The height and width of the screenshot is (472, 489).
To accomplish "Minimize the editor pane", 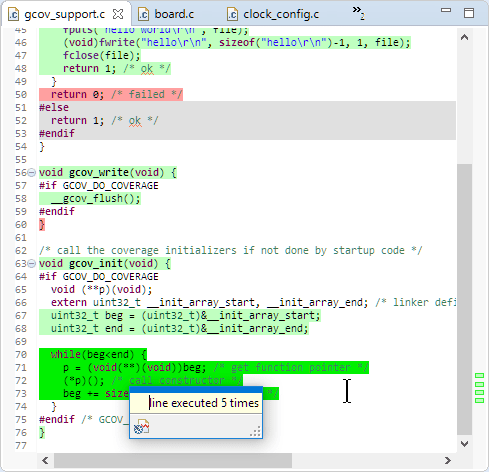I will (446, 10).
